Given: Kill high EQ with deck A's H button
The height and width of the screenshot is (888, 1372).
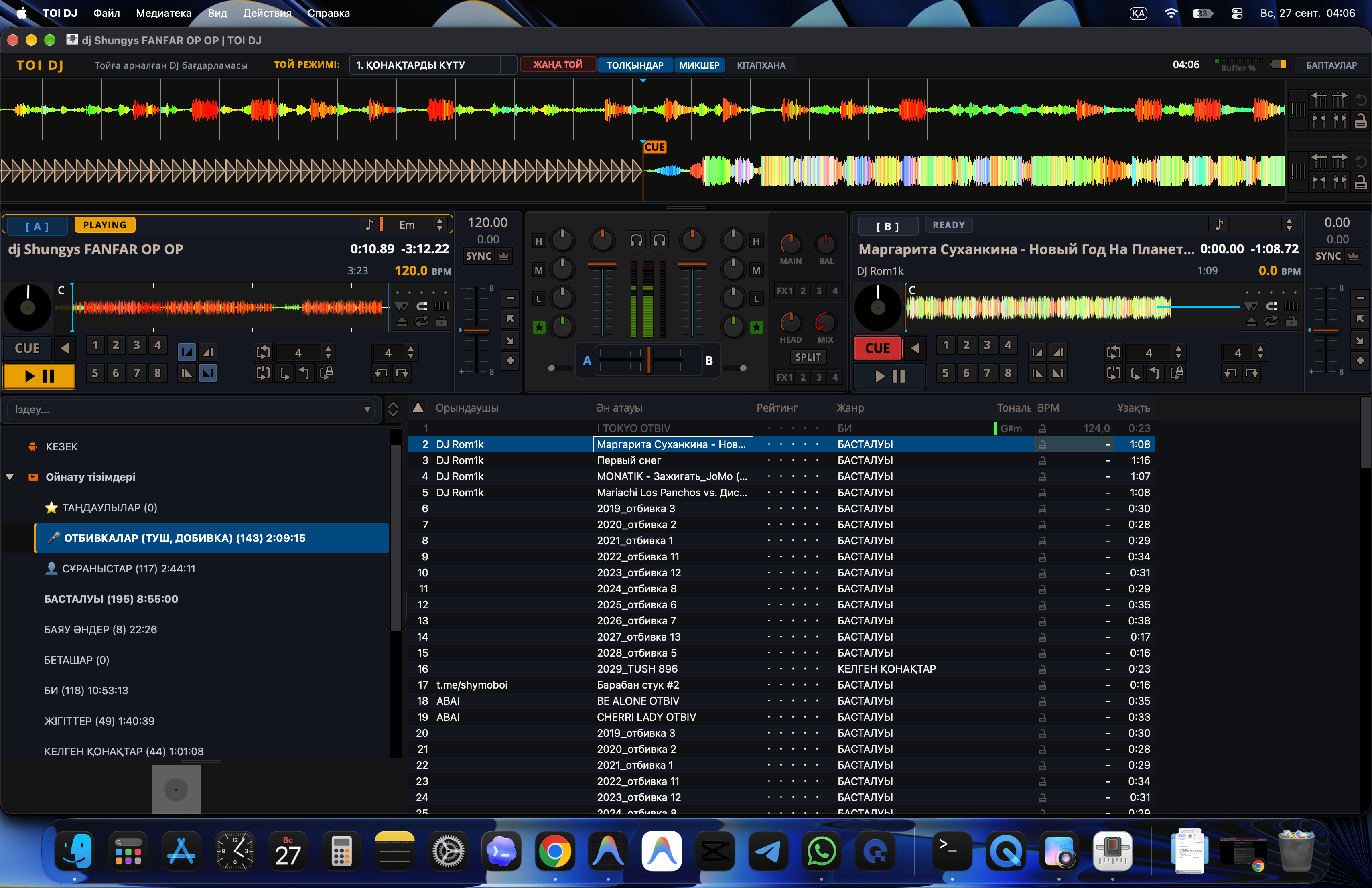Looking at the screenshot, I should coord(538,241).
